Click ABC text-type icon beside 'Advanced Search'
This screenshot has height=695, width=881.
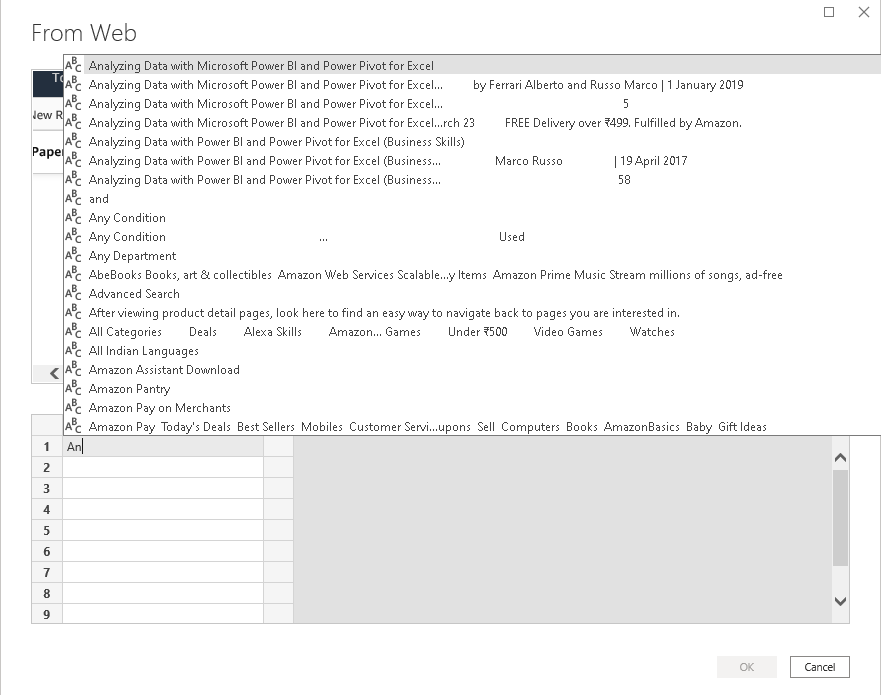click(x=73, y=293)
